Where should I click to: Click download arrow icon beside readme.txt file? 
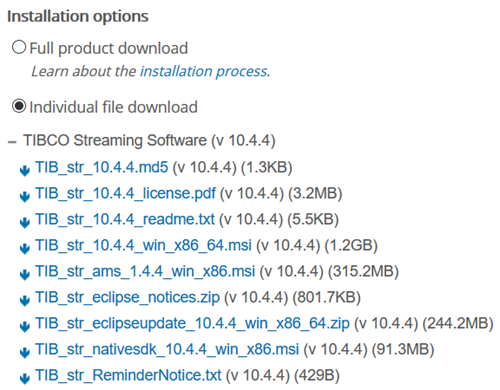tap(25, 223)
